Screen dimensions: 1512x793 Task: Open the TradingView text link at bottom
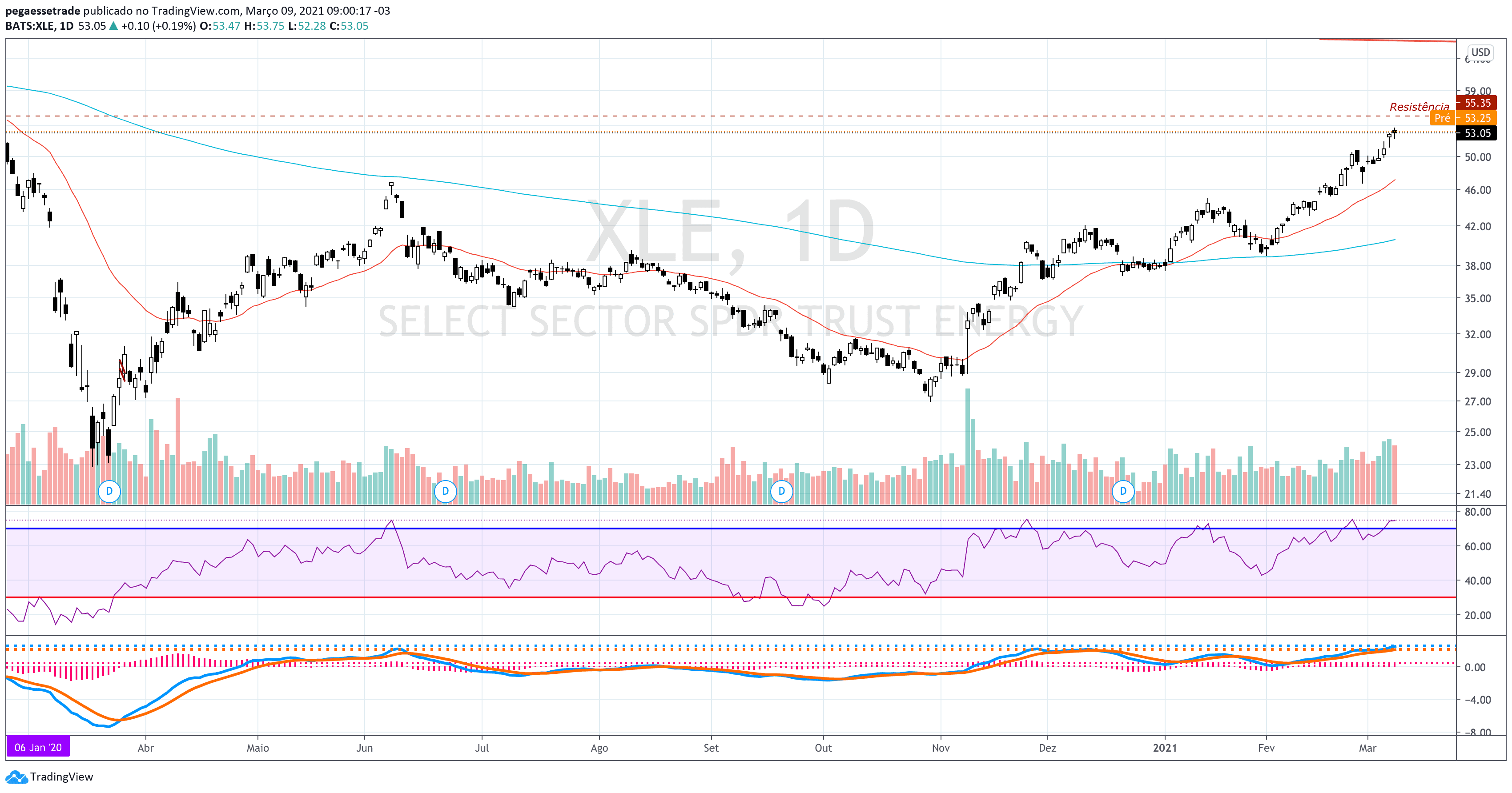point(62,777)
